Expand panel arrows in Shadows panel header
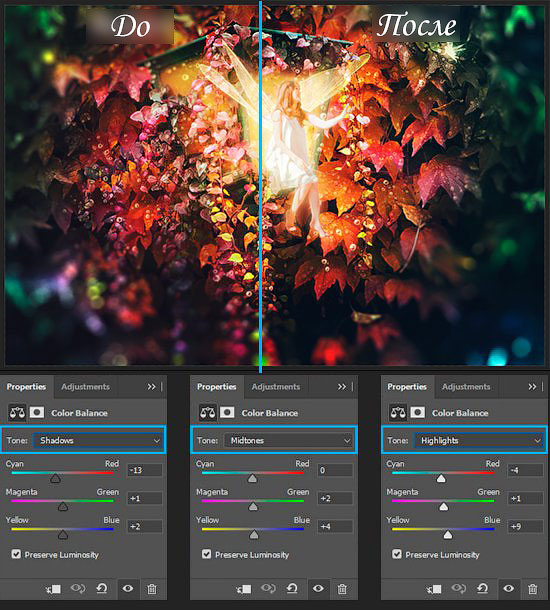The height and width of the screenshot is (610, 550). coord(151,387)
